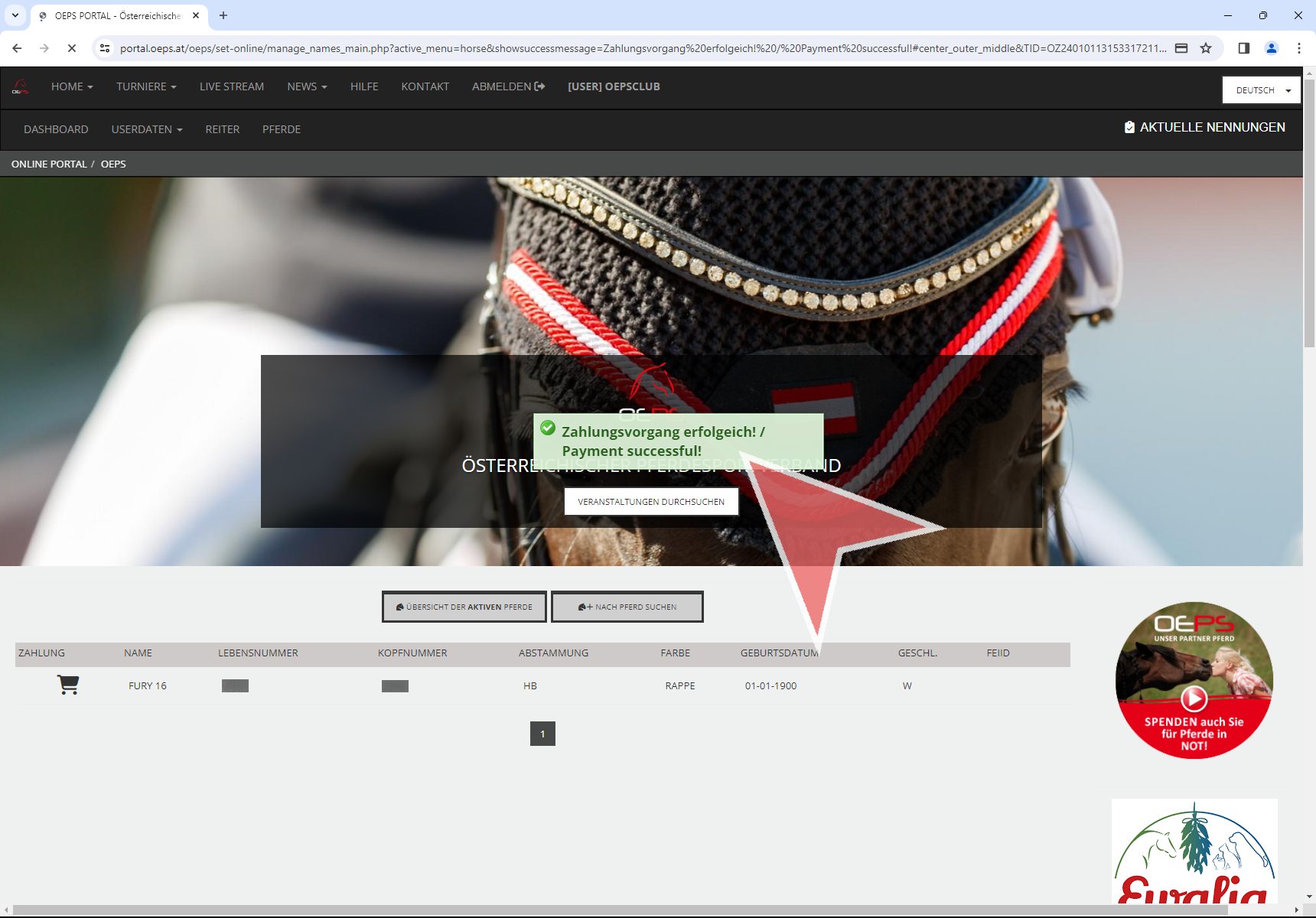Select the horse name FURY 16
This screenshot has width=1316, height=918.
point(148,685)
